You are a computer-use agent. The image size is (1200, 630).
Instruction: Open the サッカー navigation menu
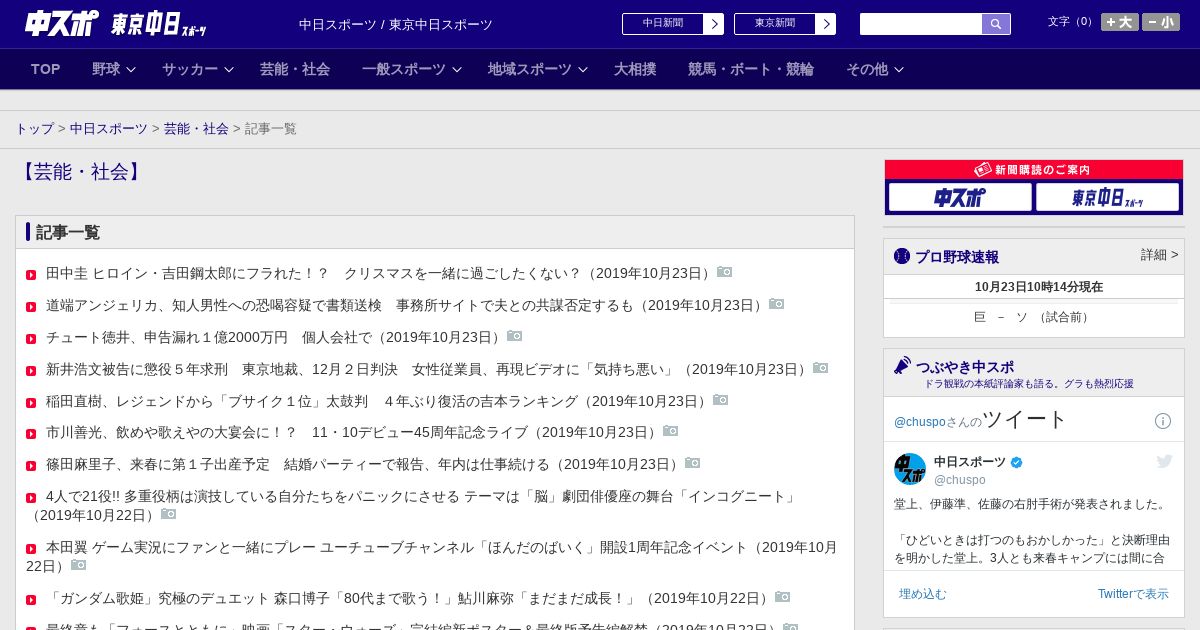coord(190,69)
